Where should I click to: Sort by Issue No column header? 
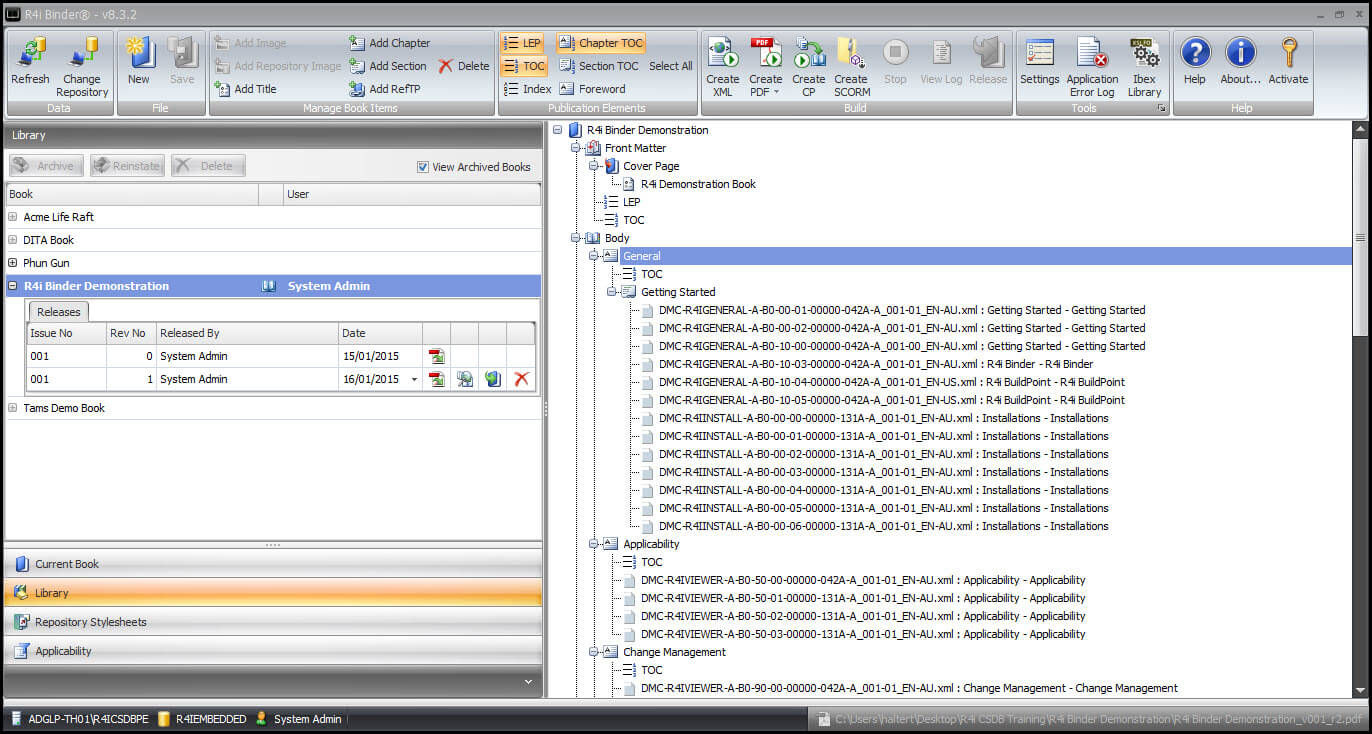(66, 333)
